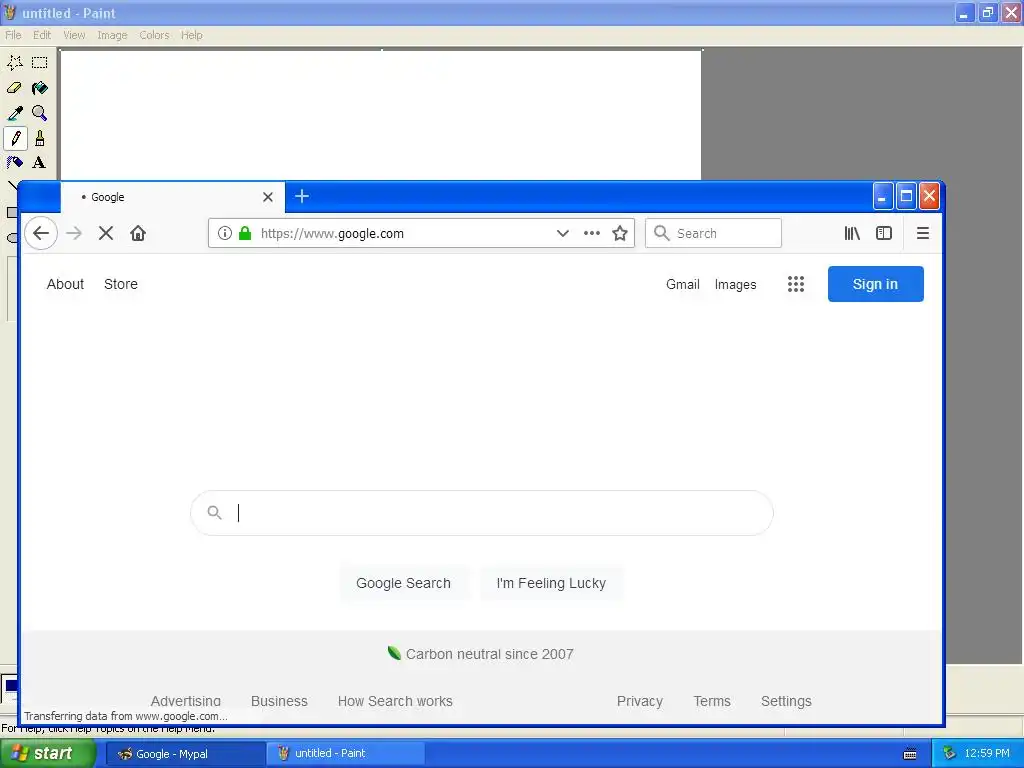Show site information icon in address bar

click(x=225, y=233)
